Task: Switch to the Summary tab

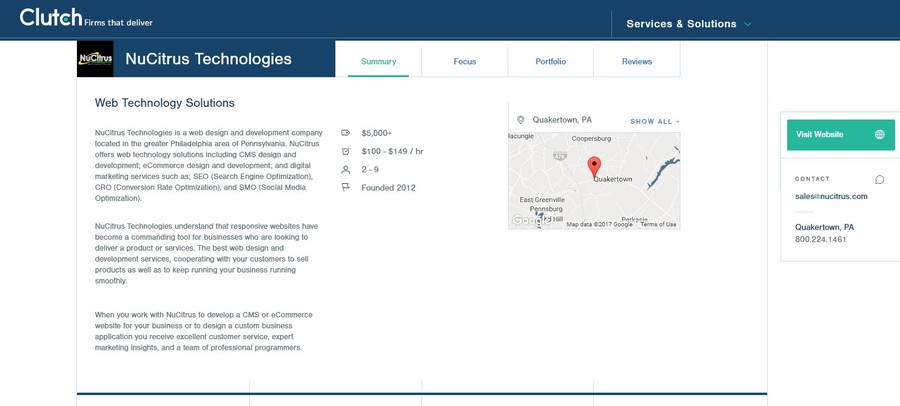Action: 378,61
